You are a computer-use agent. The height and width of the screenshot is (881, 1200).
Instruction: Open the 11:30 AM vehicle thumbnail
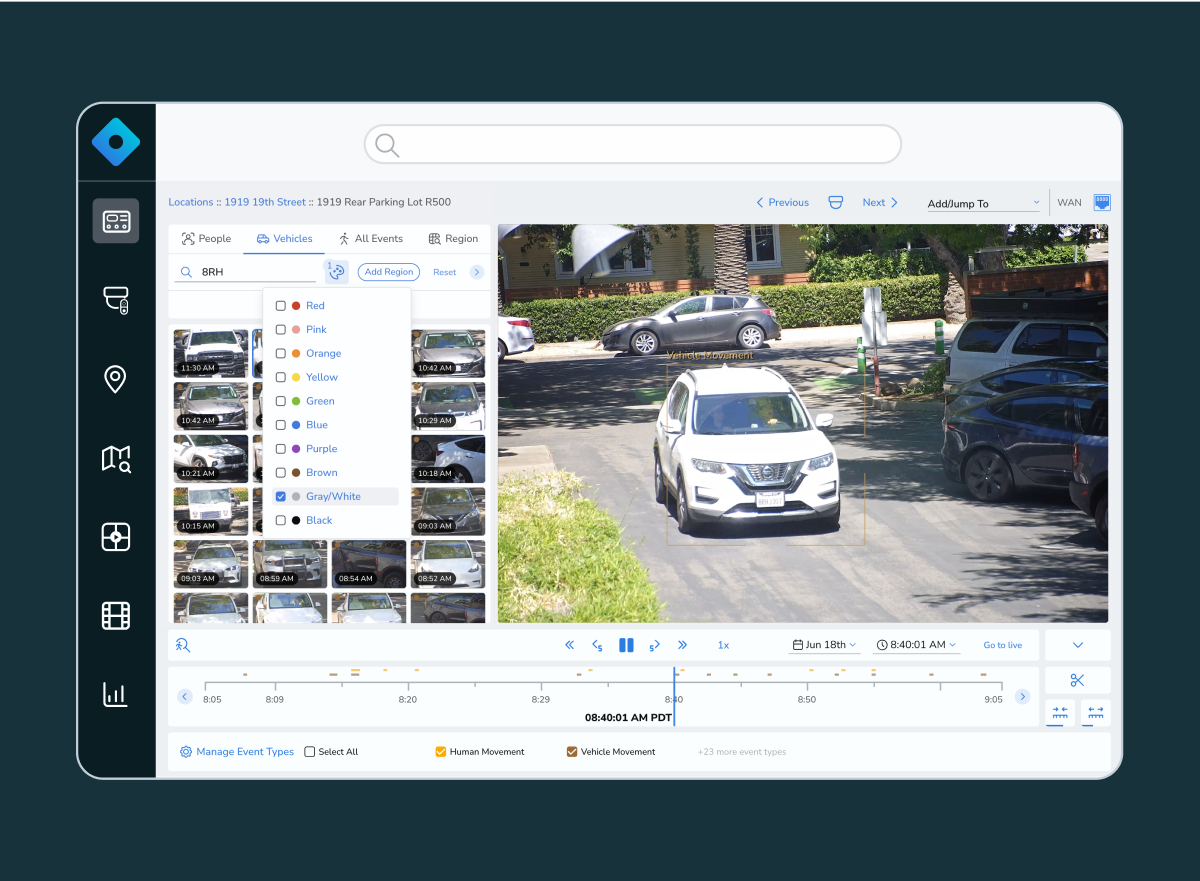click(210, 353)
